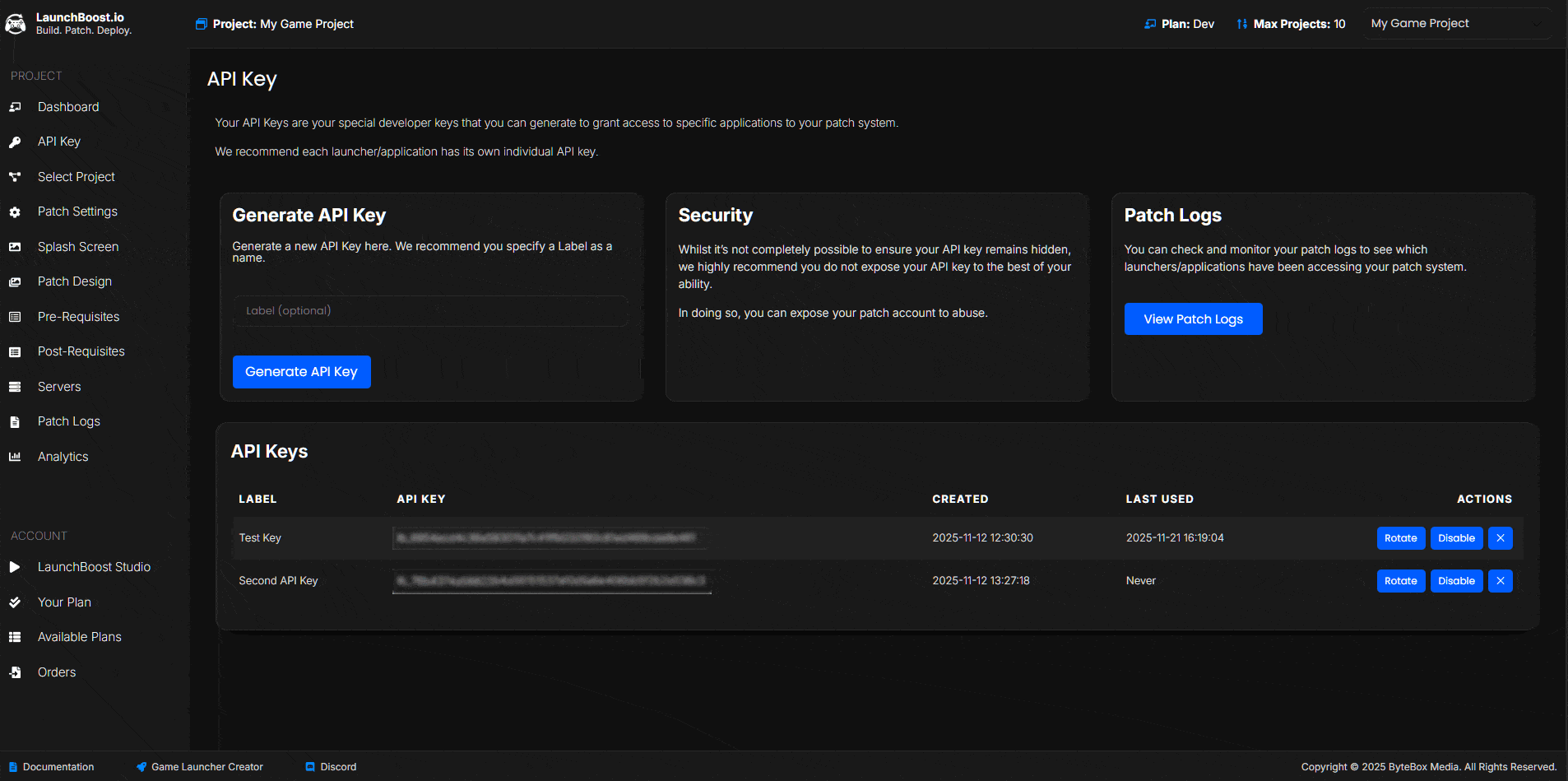Viewport: 1568px width, 781px height.
Task: Click the Discord icon in footer
Action: (x=310, y=767)
